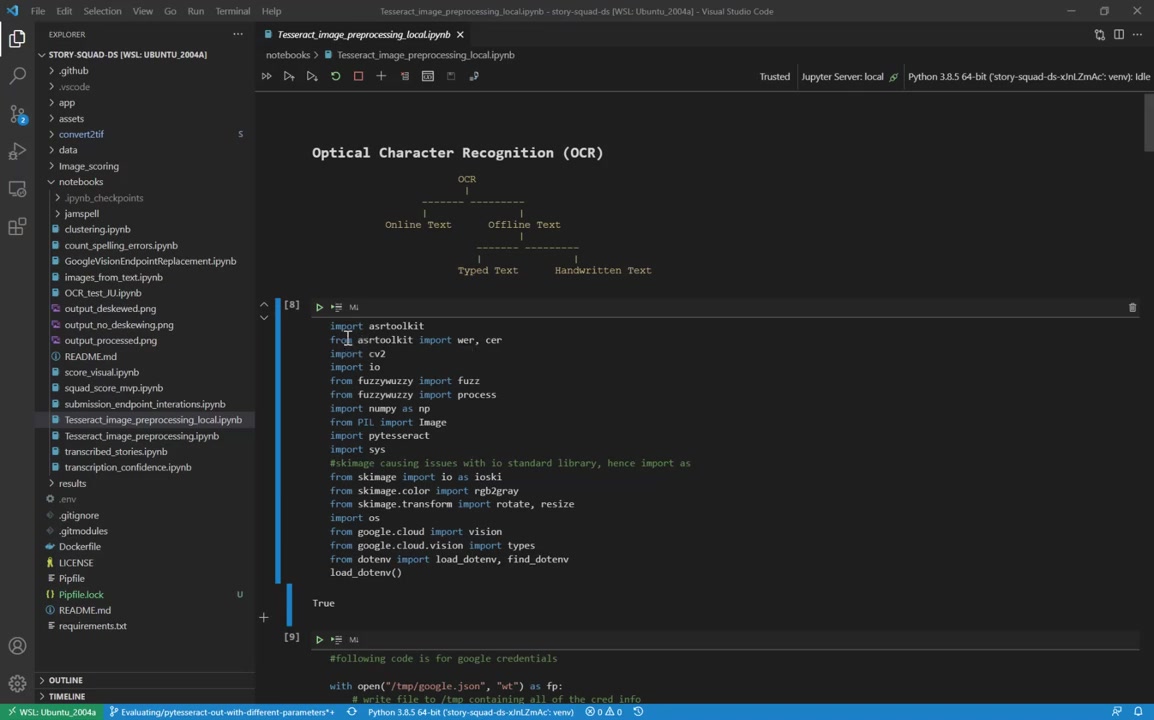Click the WSL: Ubuntu_2004a remote indicator
Viewport: 1154px width, 720px height.
[x=50, y=712]
